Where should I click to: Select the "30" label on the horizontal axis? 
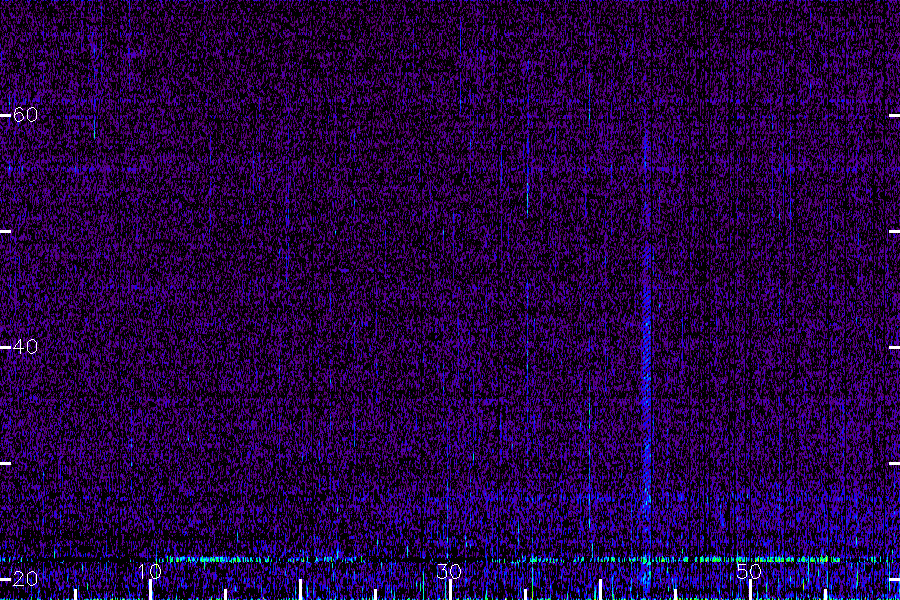pos(449,571)
